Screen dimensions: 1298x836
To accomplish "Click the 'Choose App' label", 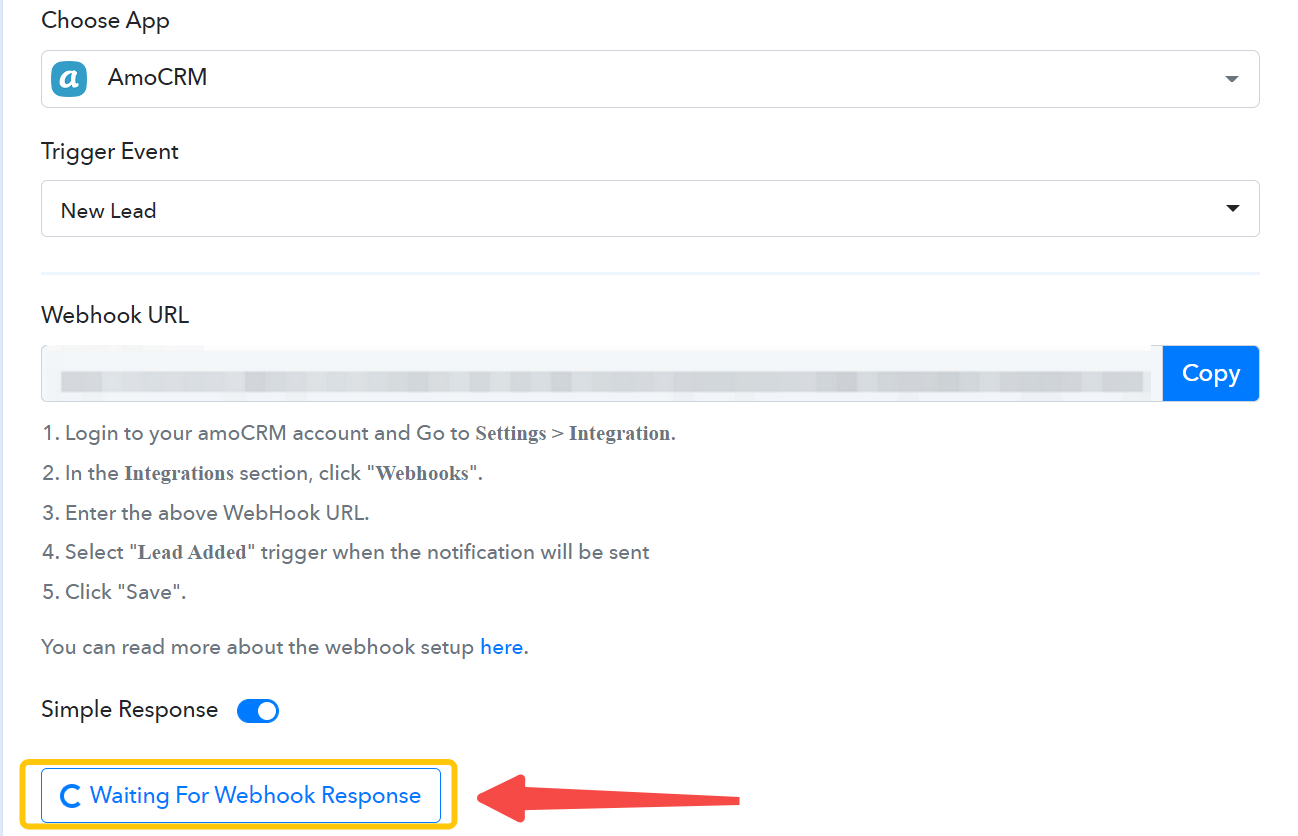I will (x=105, y=21).
